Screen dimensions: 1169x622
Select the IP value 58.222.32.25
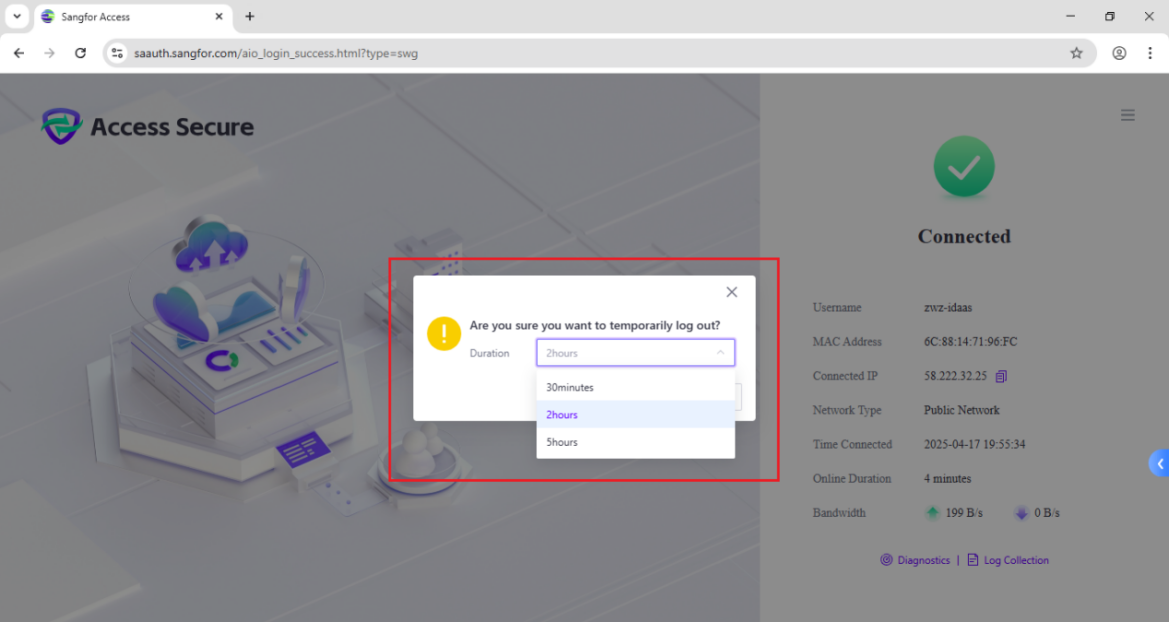(955, 376)
